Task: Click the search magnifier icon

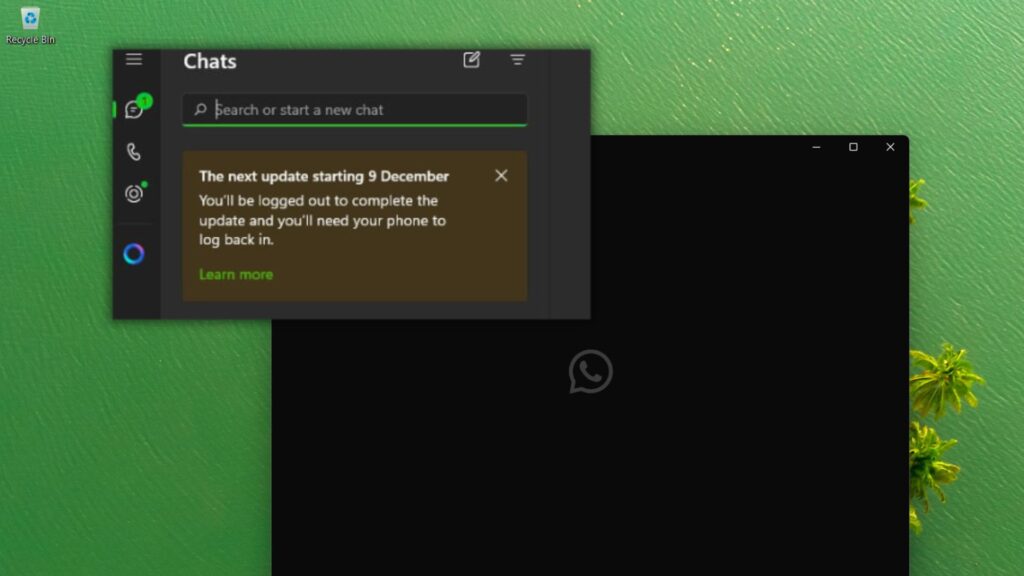Action: coord(200,110)
